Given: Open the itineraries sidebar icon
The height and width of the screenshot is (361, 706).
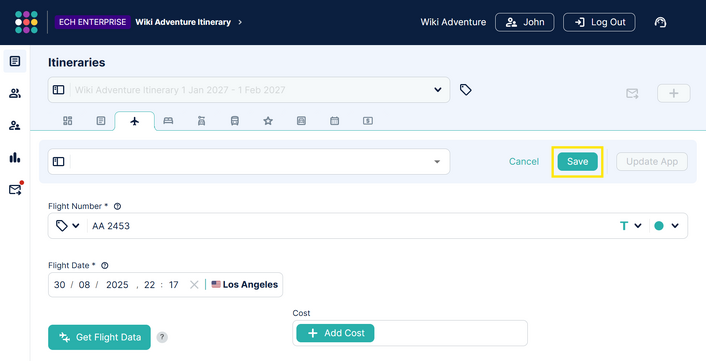Looking at the screenshot, I should [x=15, y=61].
